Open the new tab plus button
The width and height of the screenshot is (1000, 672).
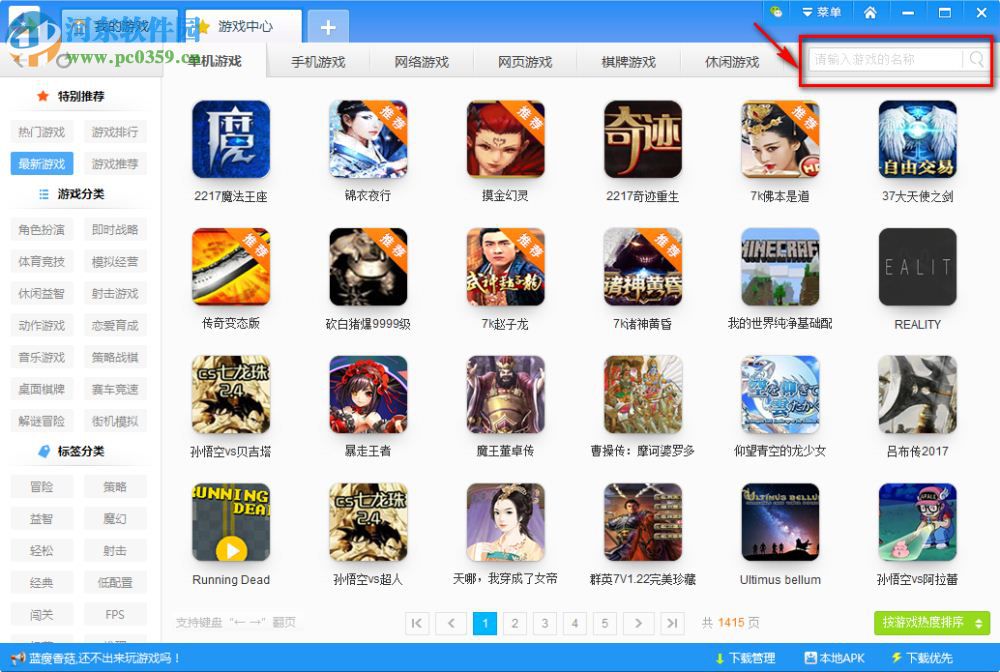pos(327,27)
